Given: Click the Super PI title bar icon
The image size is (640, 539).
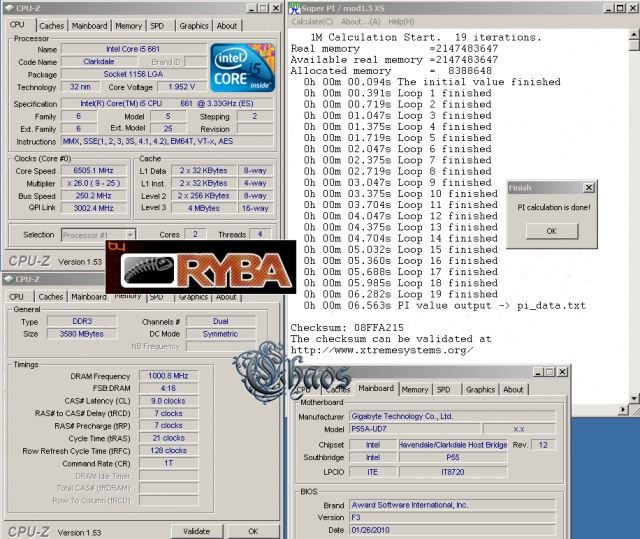Looking at the screenshot, I should (x=294, y=8).
